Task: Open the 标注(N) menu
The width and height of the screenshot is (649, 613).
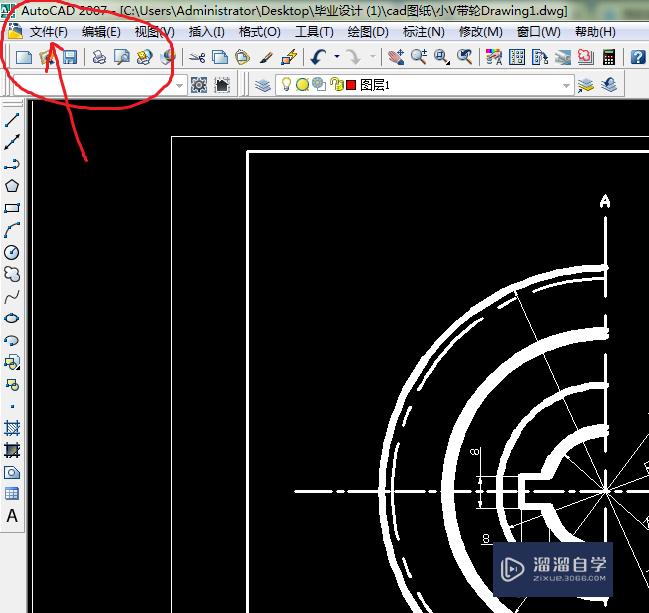Action: (423, 32)
